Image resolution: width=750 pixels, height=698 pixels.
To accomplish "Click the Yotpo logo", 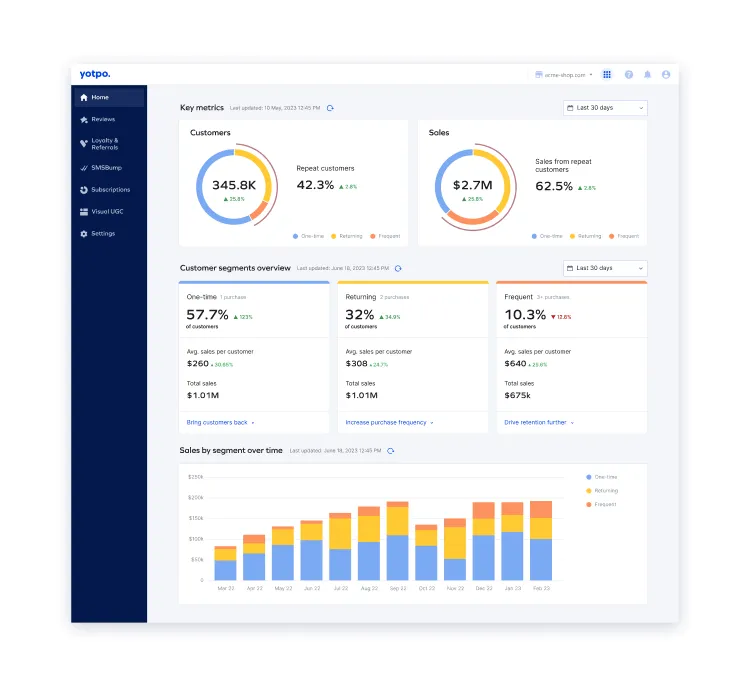I will pyautogui.click(x=95, y=74).
